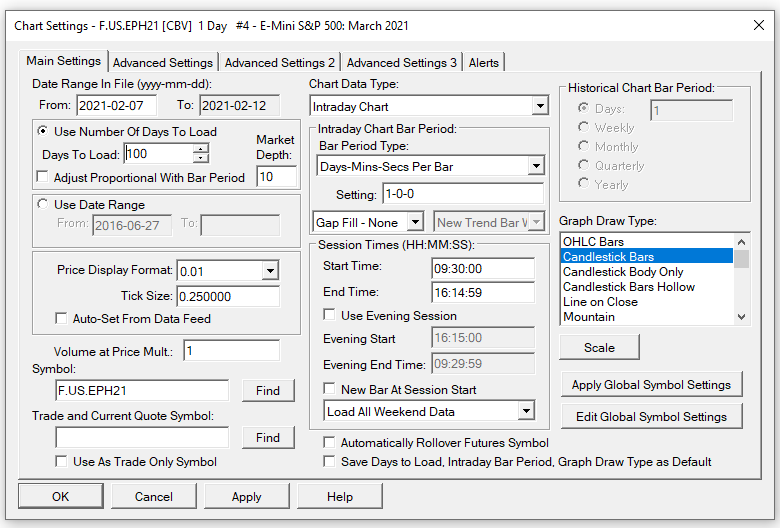
Task: Open the Price Display Format dropdown
Action: 270,271
